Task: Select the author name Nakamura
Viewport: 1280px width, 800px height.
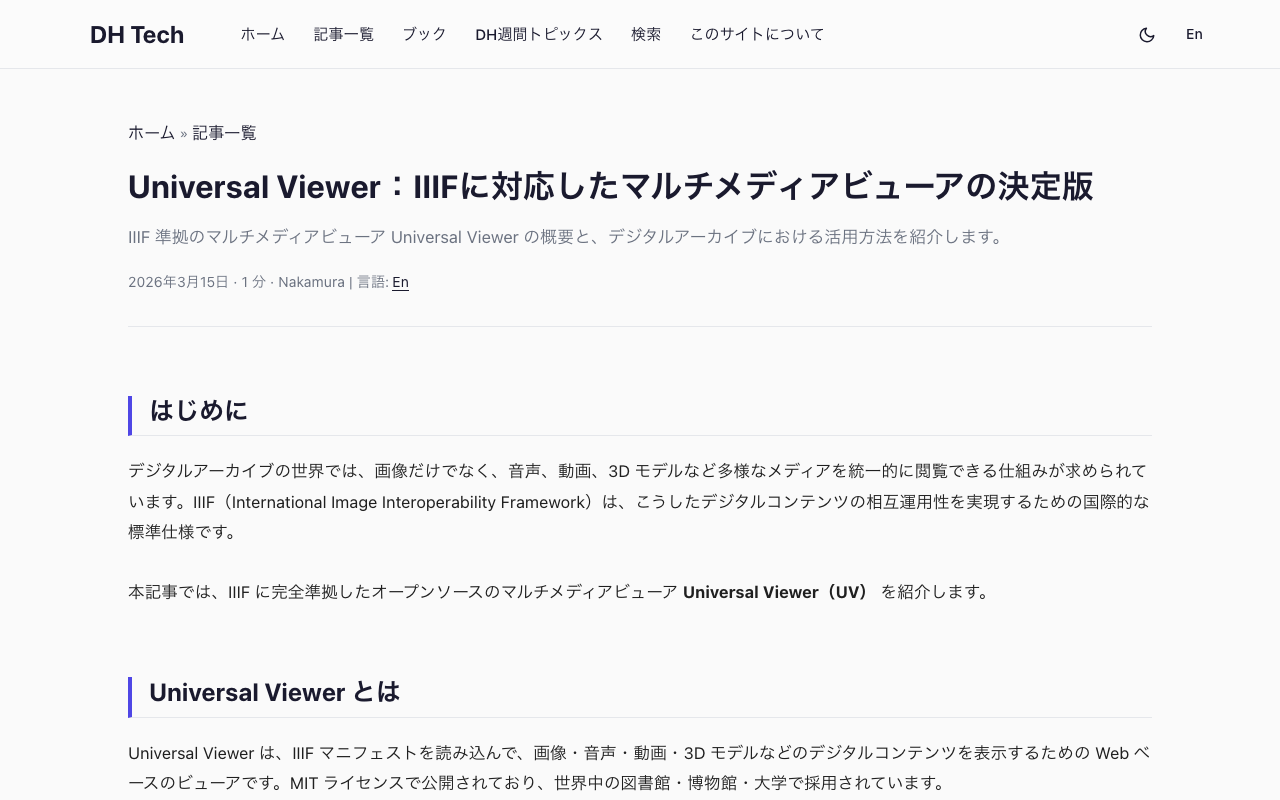Action: pos(311,282)
